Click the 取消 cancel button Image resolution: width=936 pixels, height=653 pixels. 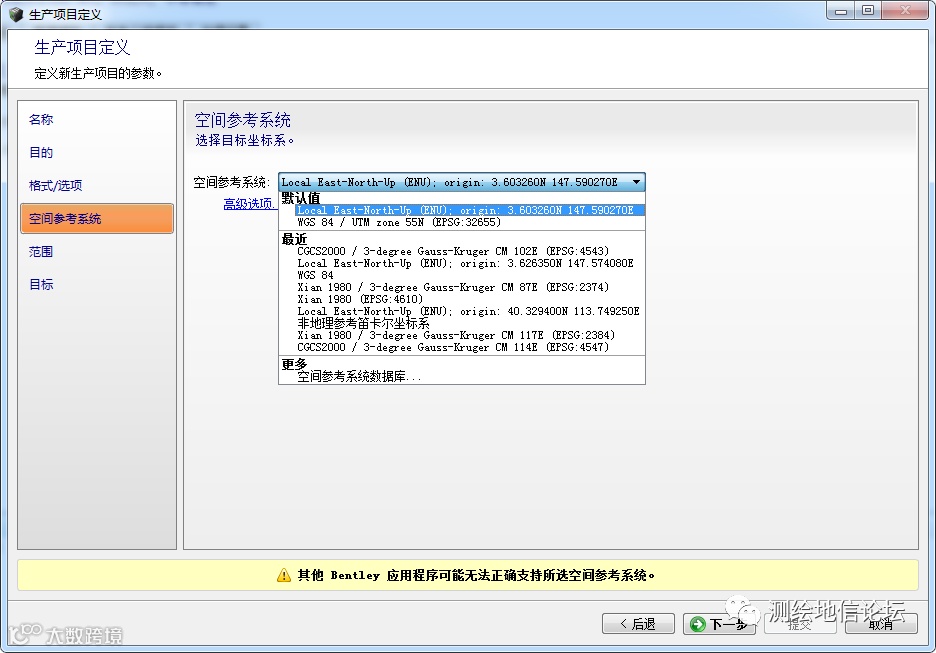(881, 624)
